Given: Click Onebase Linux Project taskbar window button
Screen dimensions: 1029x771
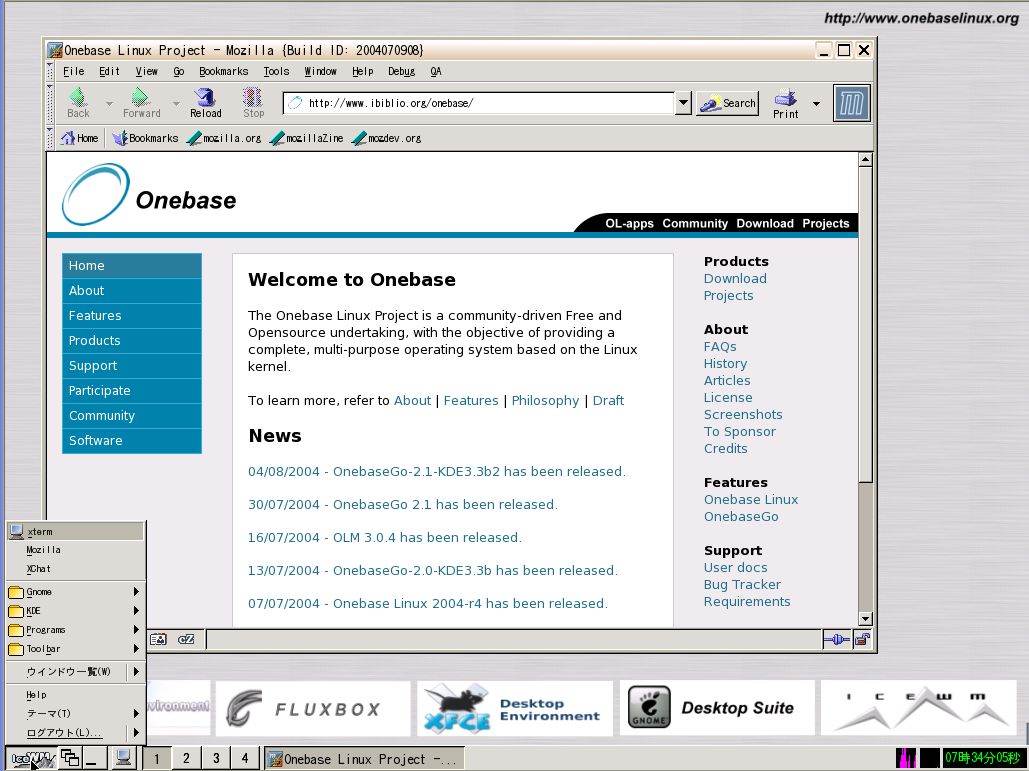Looking at the screenshot, I should (x=364, y=759).
